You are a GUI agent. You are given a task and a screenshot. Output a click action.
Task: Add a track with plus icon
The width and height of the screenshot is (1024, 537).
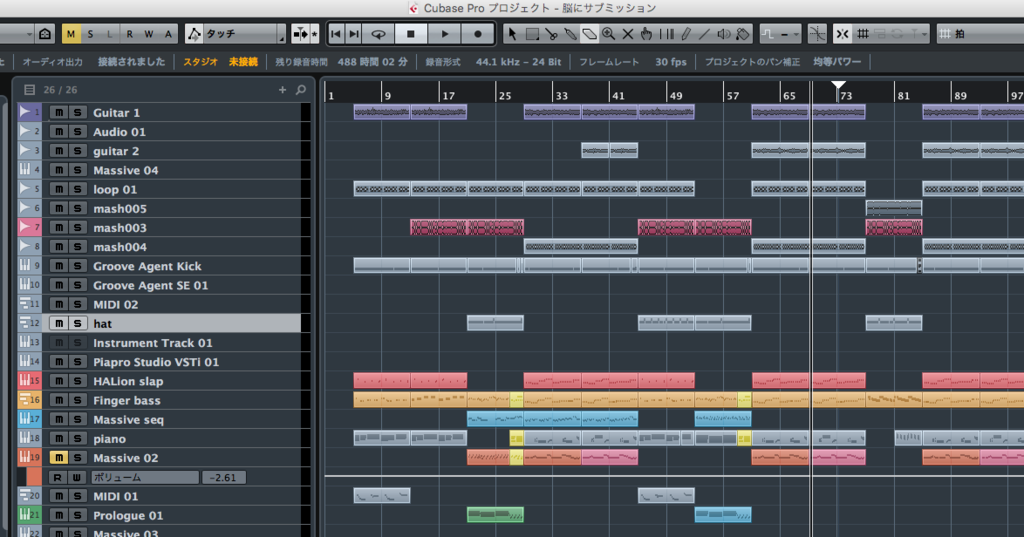282,90
